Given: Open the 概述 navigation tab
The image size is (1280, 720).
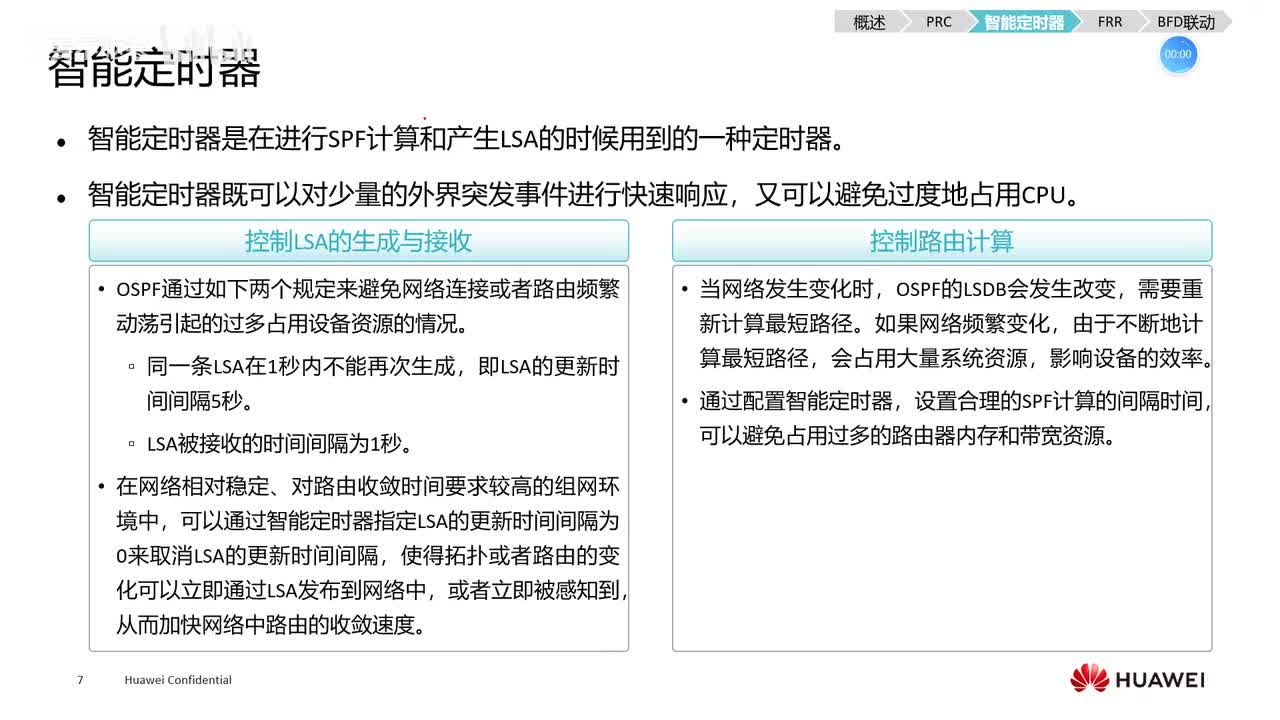Looking at the screenshot, I should pos(869,22).
